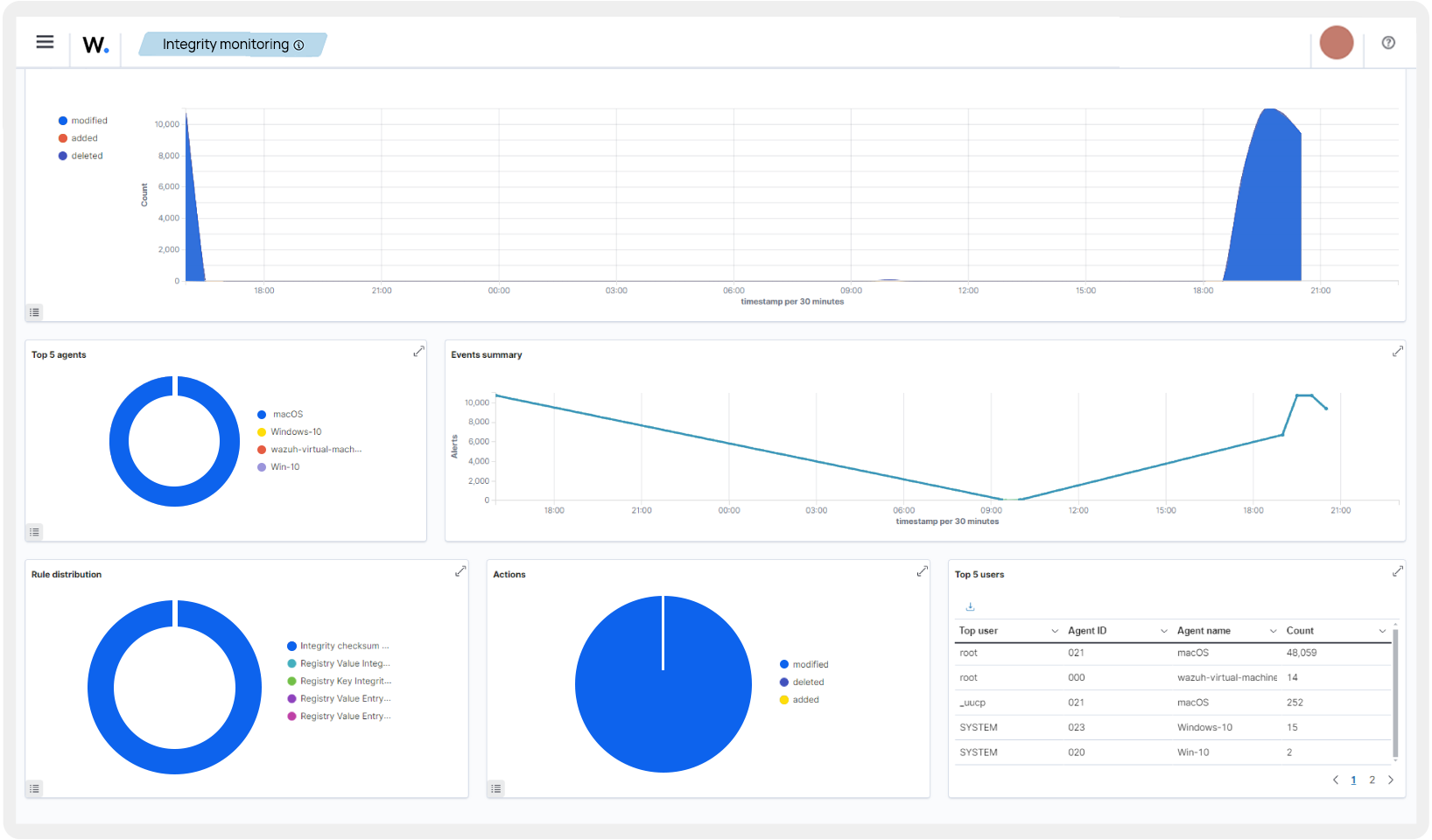The height and width of the screenshot is (840, 1432).
Task: Open the Top user column dropdown
Action: pos(1054,630)
